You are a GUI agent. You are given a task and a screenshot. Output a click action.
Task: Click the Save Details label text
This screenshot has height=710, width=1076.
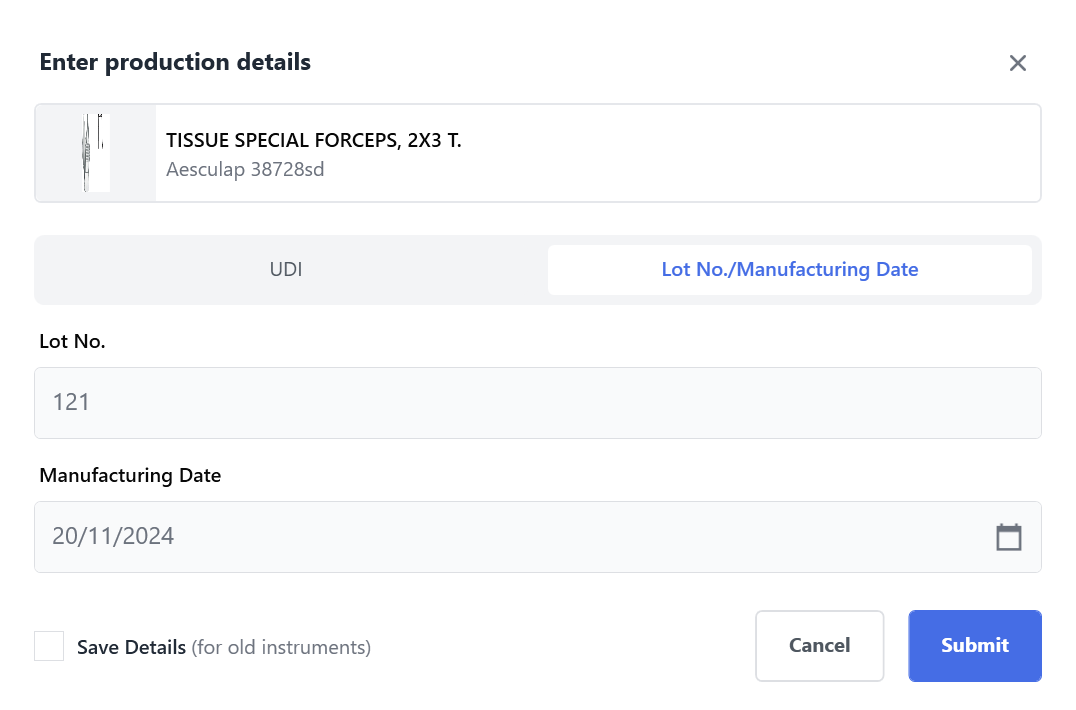pos(131,647)
